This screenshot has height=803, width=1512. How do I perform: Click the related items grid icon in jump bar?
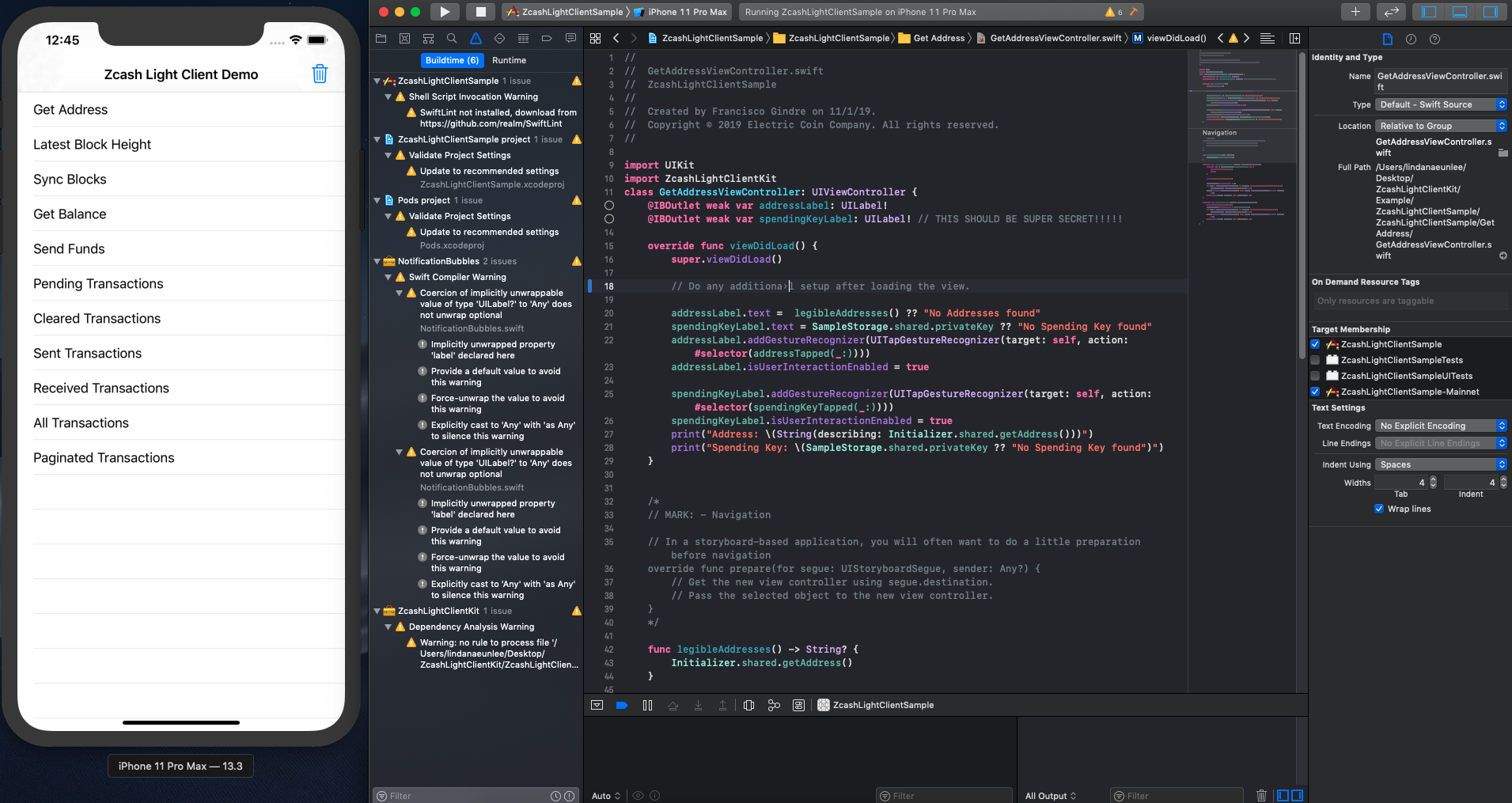point(596,38)
